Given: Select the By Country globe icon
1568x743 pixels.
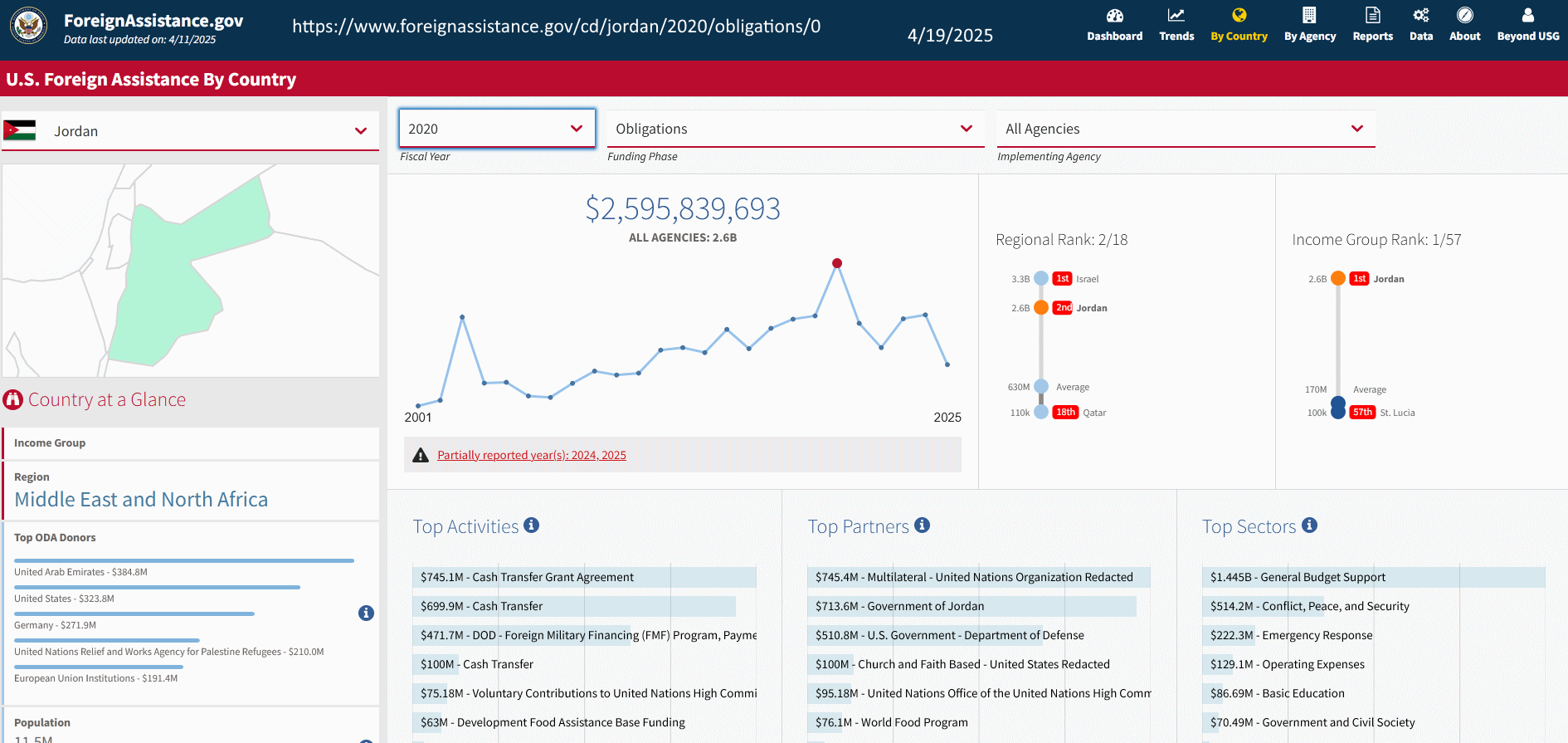Looking at the screenshot, I should click(x=1239, y=15).
